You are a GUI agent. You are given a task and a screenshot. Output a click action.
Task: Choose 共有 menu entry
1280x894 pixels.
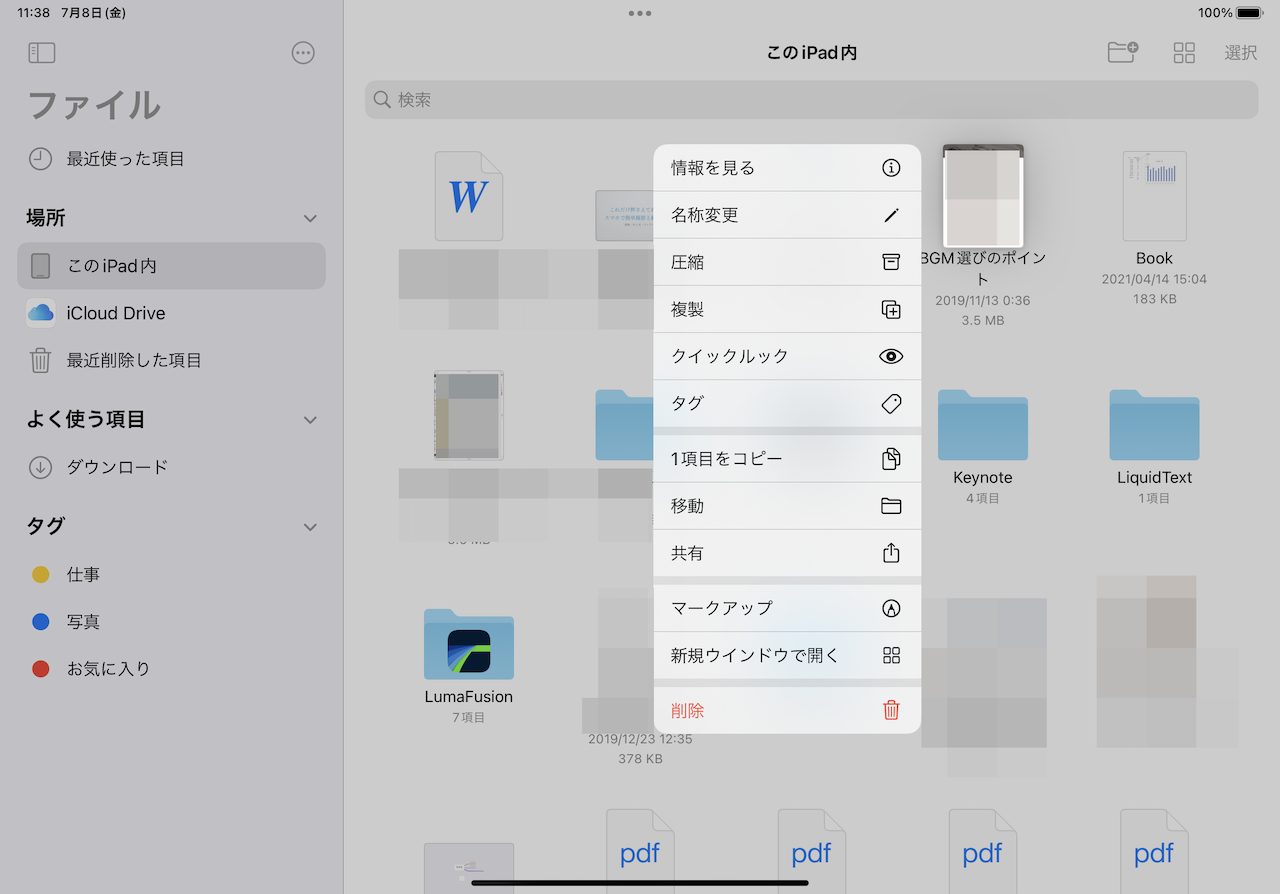(x=787, y=553)
